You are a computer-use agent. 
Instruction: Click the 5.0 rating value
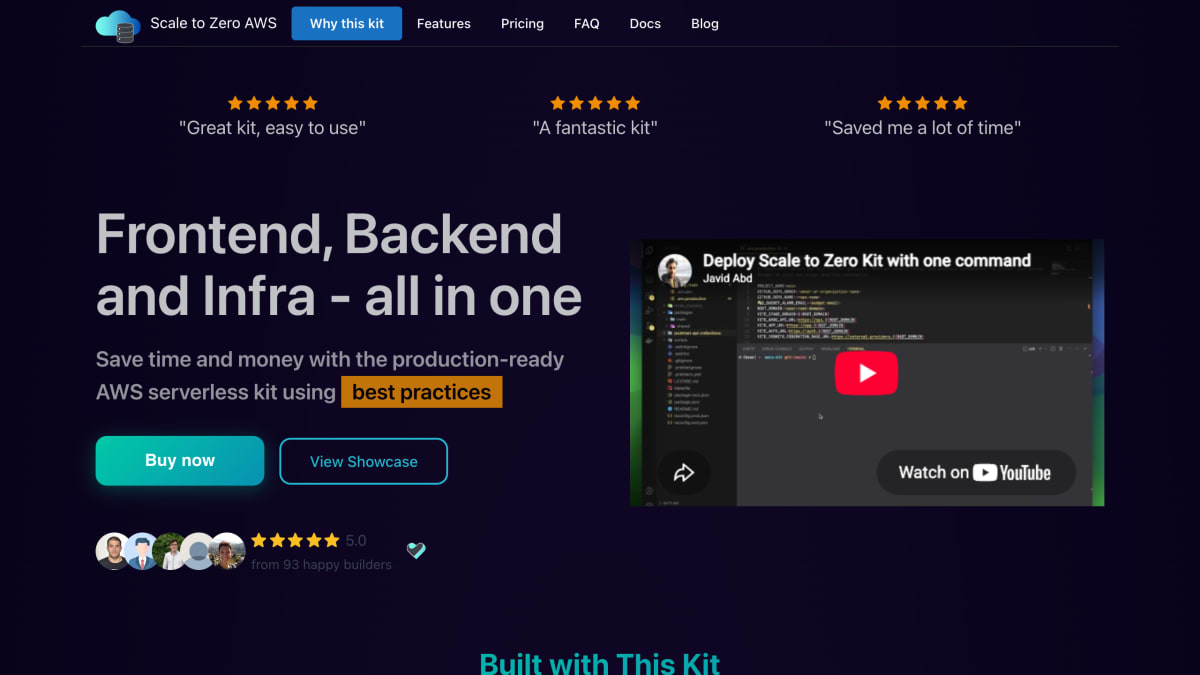(x=356, y=540)
